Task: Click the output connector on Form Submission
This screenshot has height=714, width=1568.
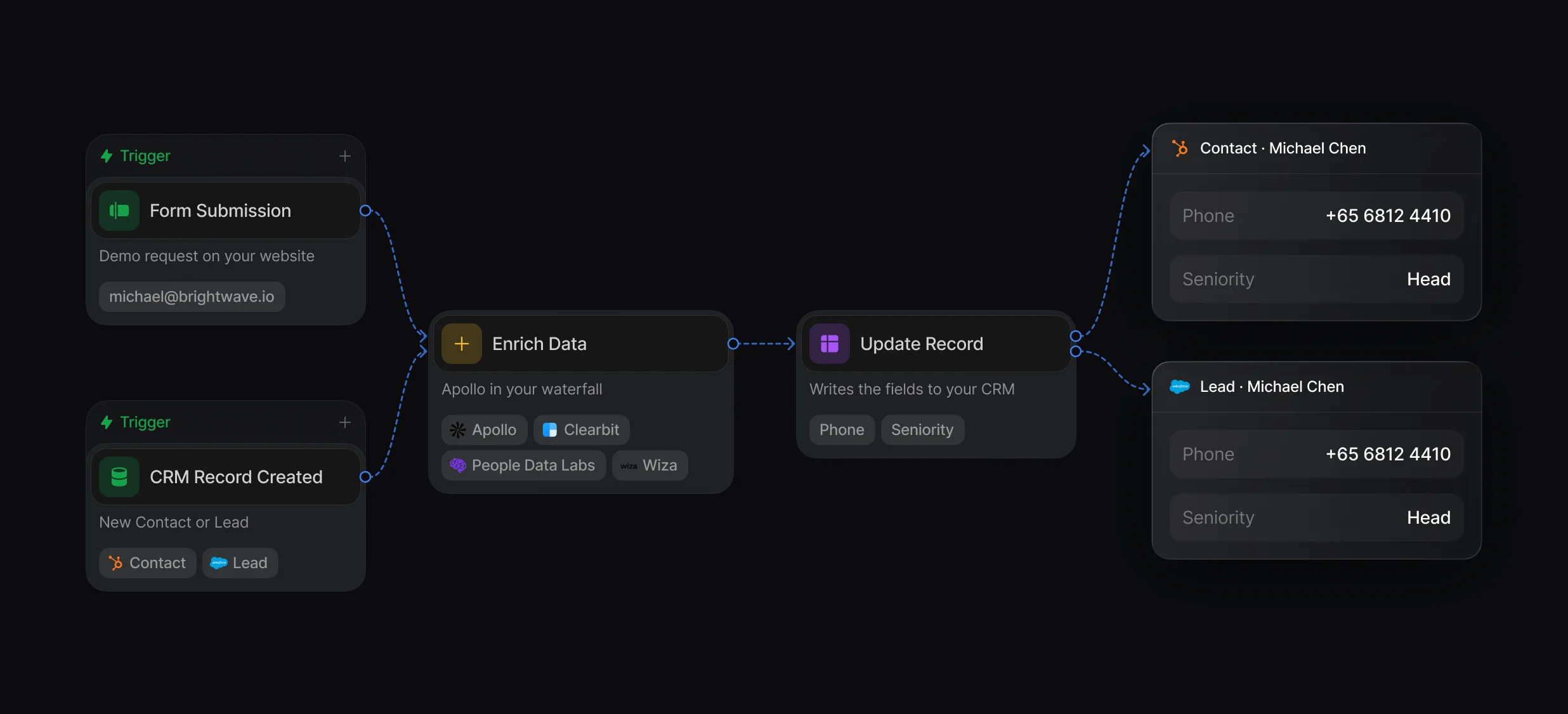Action: coord(365,211)
